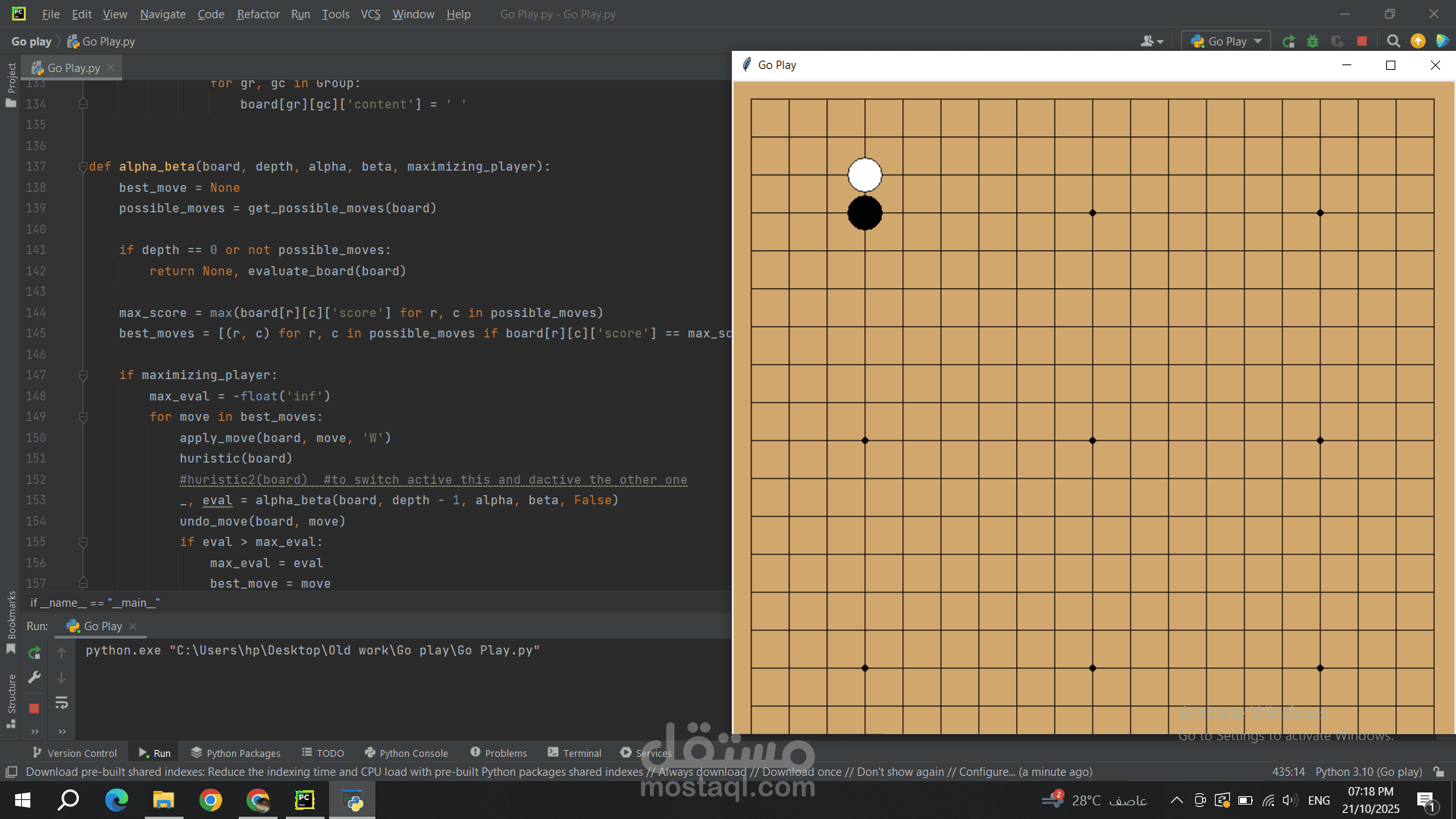The image size is (1456, 819).
Task: Toggle the Project tool window sidebar button
Action: pos(11,78)
